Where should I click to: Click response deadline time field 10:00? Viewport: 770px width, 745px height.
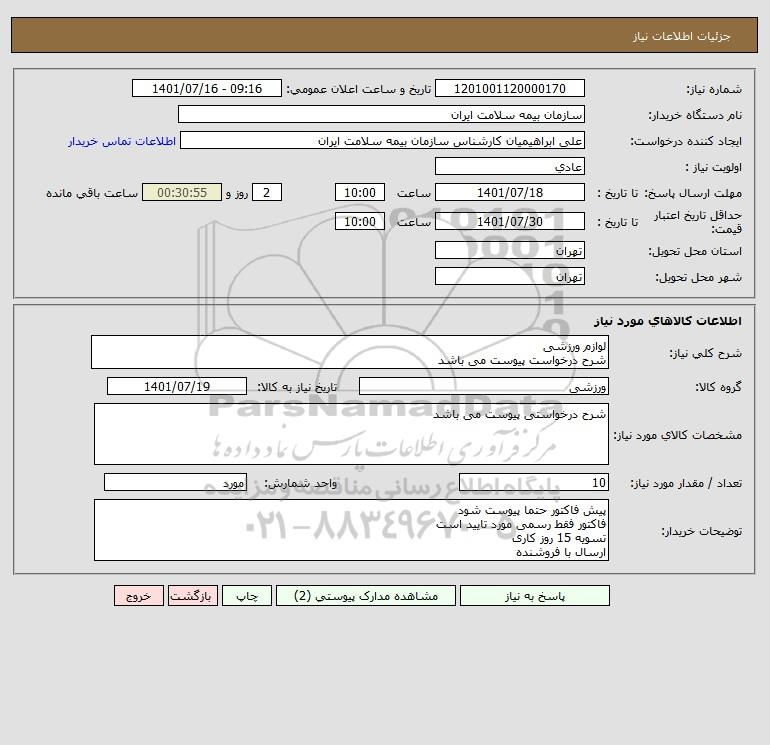pos(359,193)
